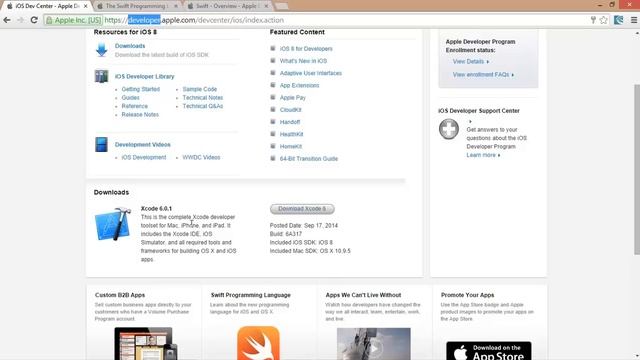Screen dimensions: 640x360
Task: Open the Technical Q&As link
Action: click(x=202, y=106)
